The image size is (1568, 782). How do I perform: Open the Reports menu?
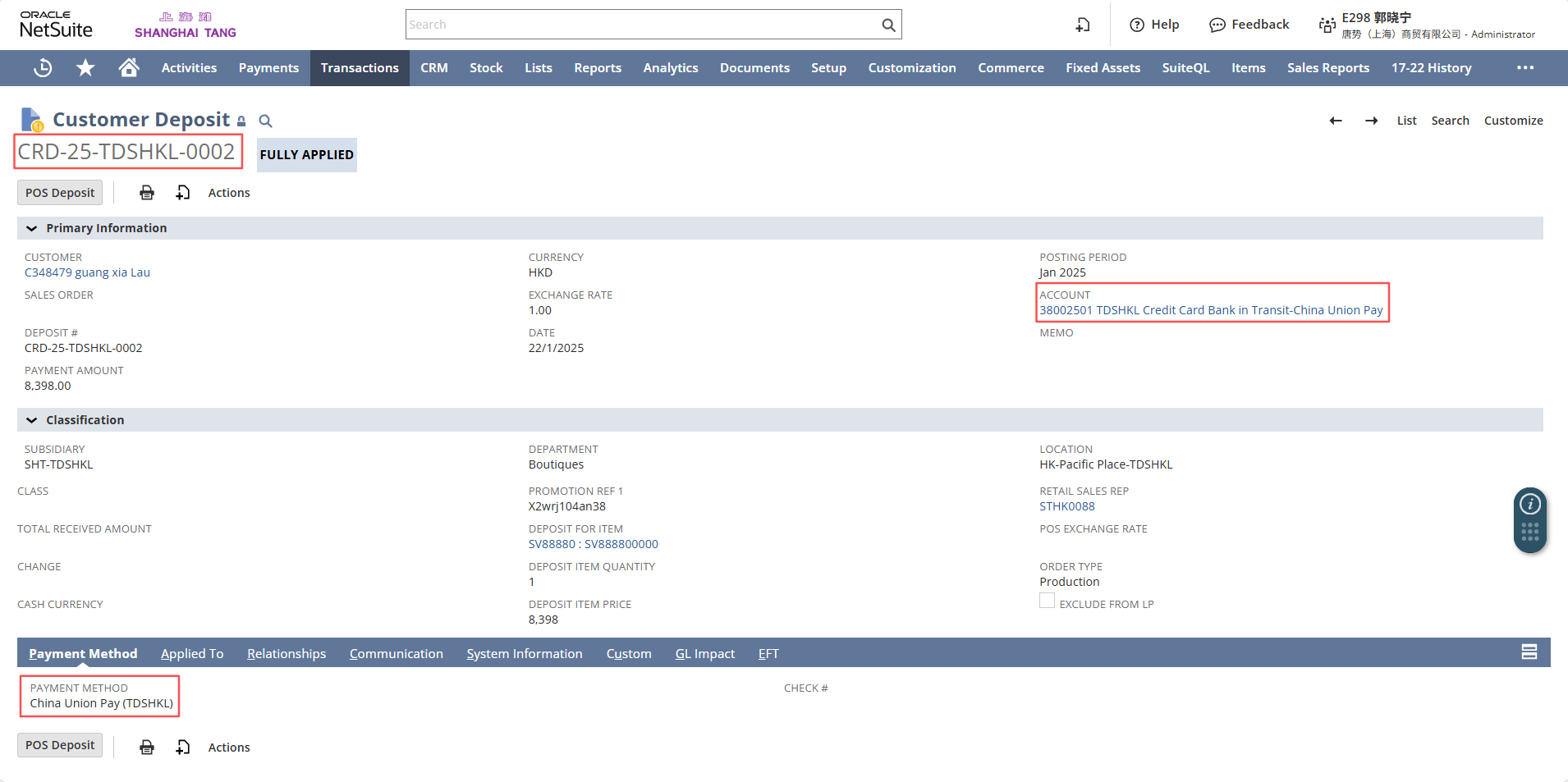pyautogui.click(x=598, y=68)
